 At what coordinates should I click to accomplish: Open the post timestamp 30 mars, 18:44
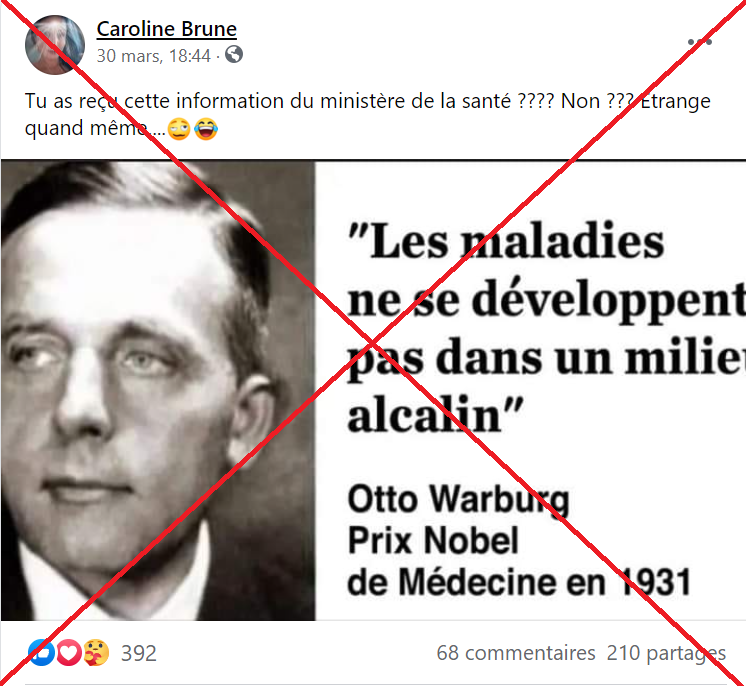153,56
